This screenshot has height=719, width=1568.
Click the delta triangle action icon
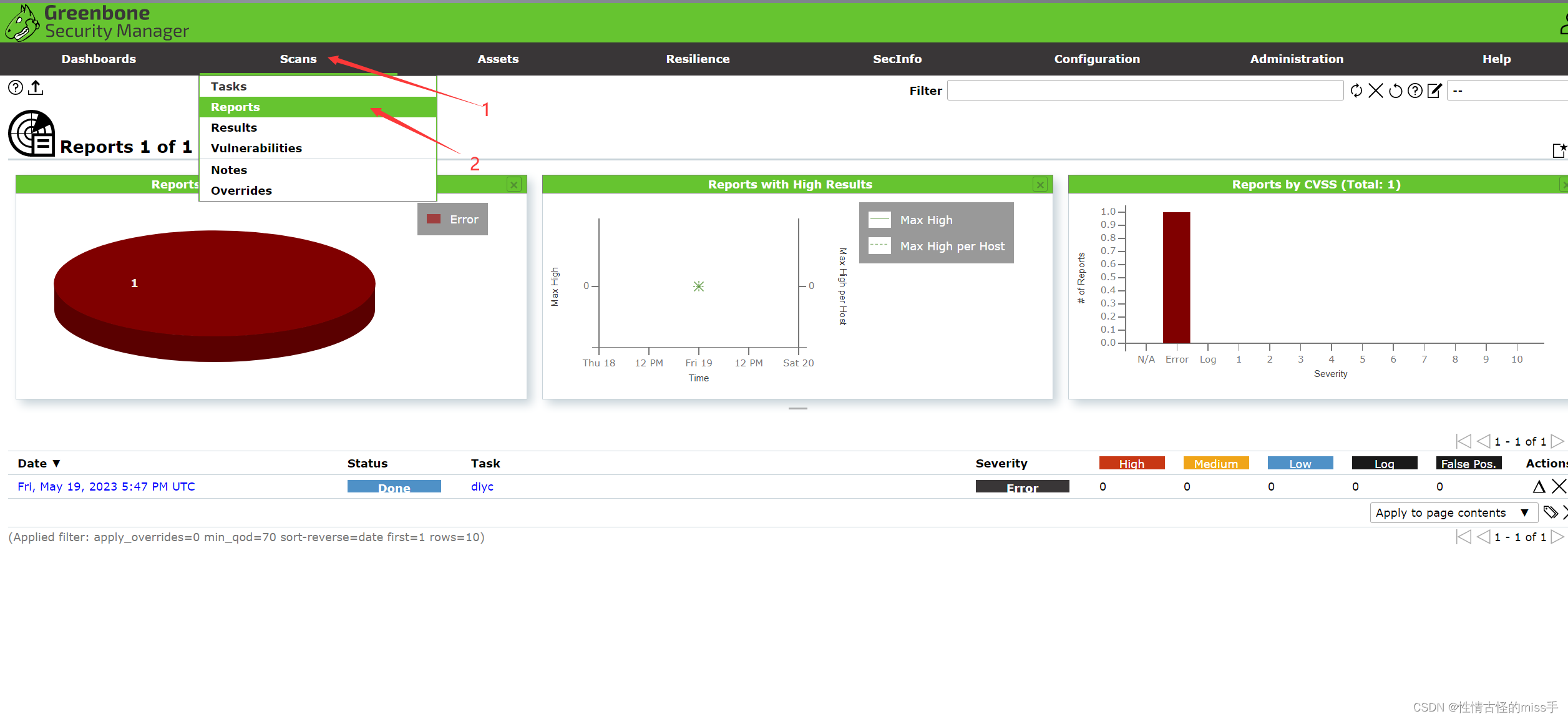coord(1539,487)
